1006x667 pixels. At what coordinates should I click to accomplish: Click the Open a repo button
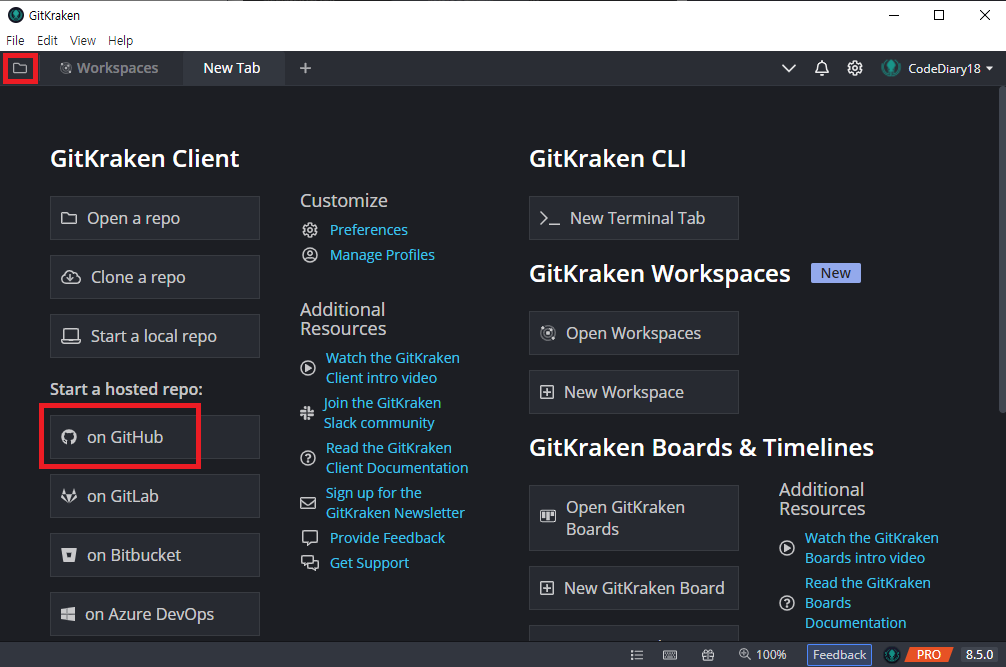point(155,218)
